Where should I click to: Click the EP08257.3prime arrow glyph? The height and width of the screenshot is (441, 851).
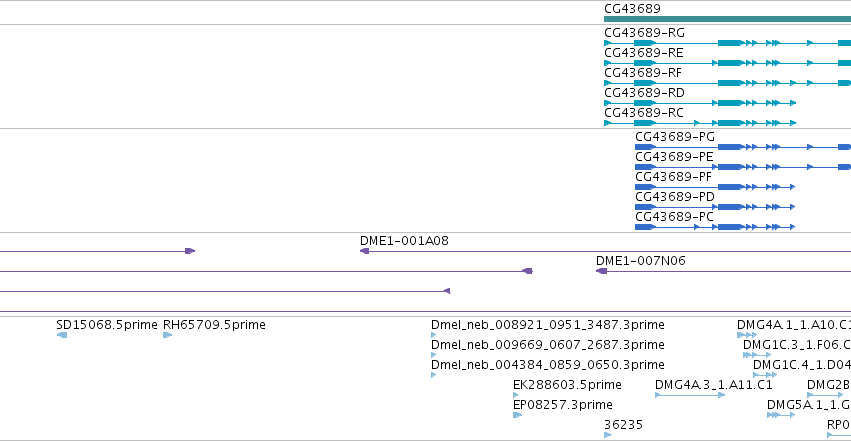517,416
